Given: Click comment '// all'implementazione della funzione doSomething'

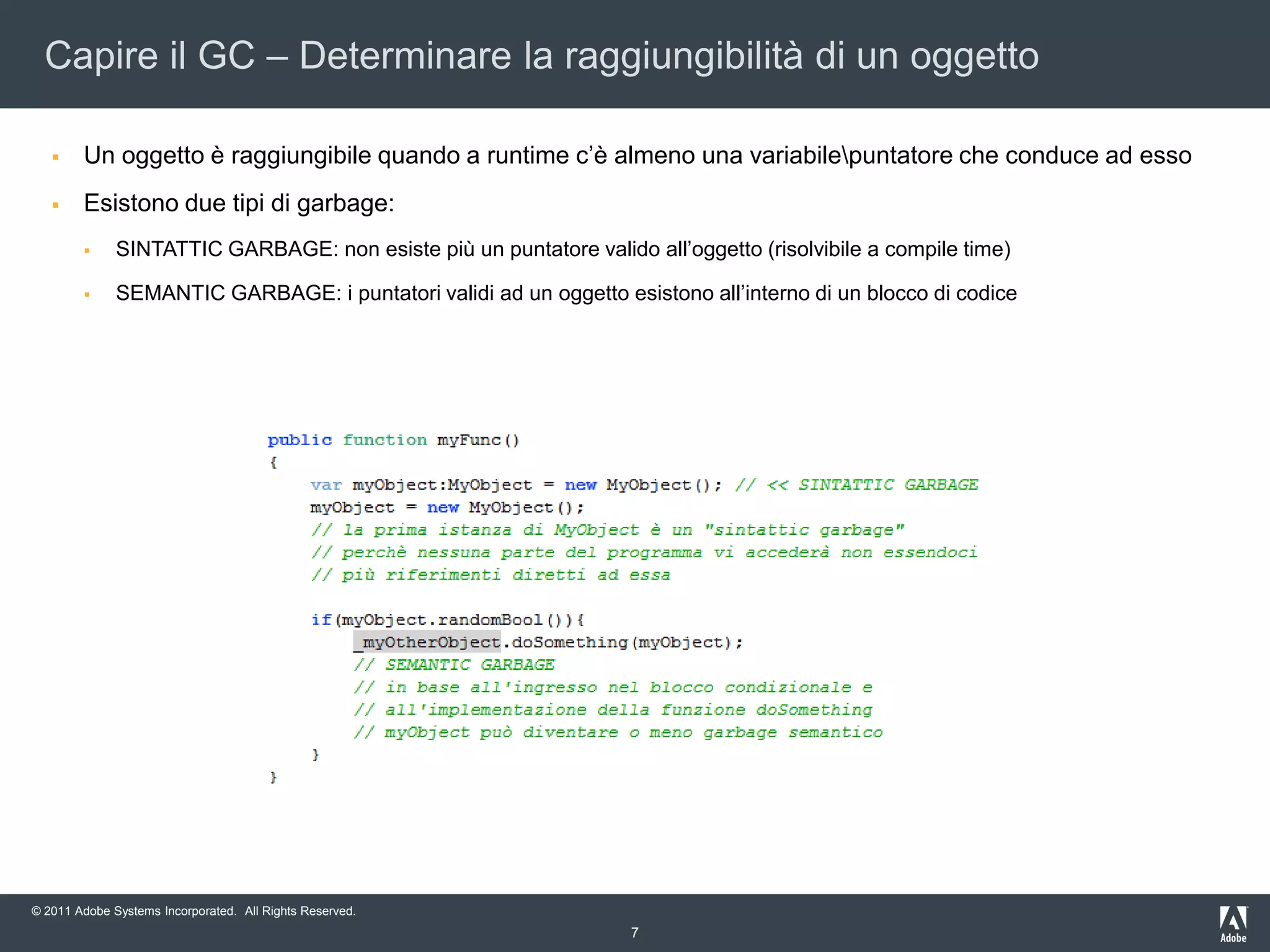Looking at the screenshot, I should pyautogui.click(x=613, y=710).
